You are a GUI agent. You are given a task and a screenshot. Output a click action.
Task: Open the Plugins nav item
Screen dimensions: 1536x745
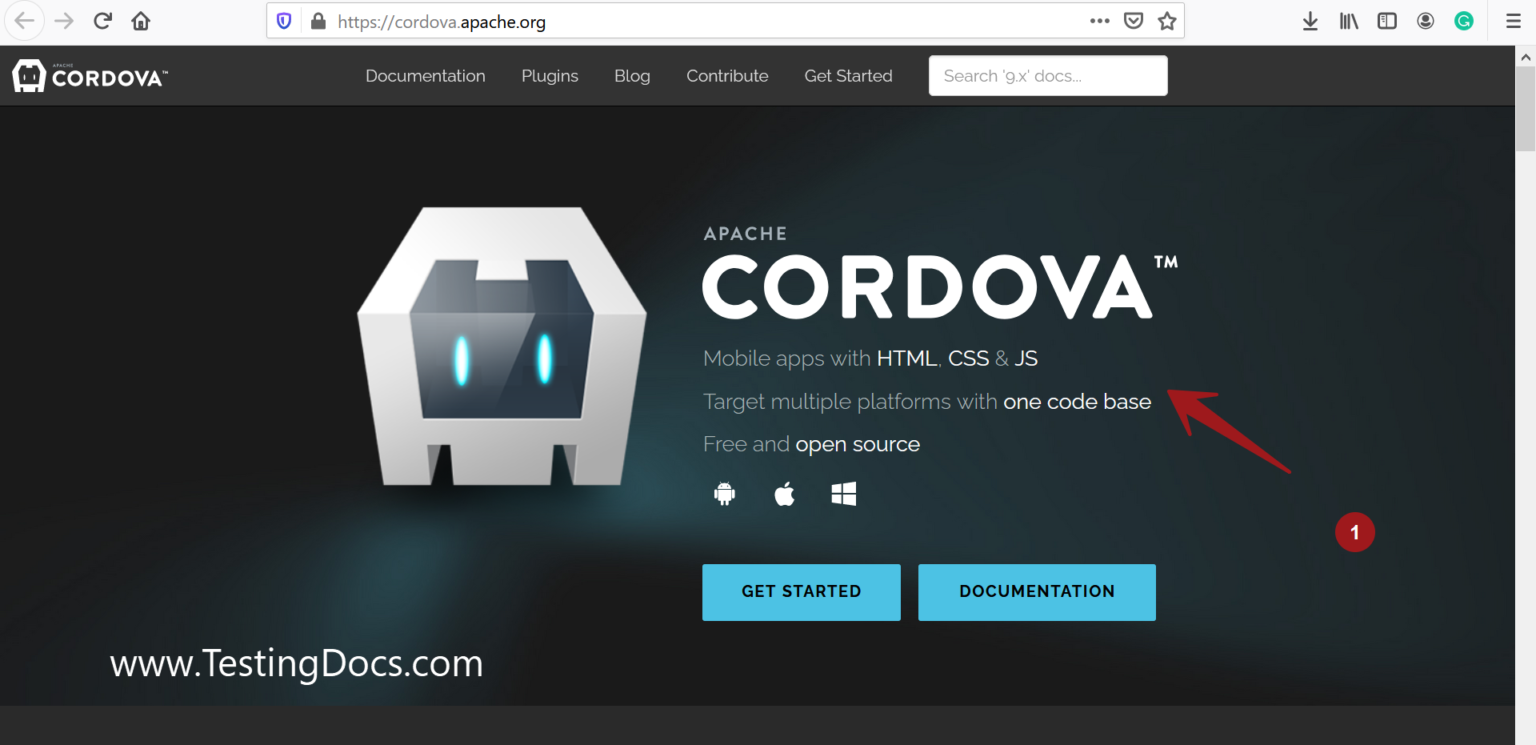[550, 76]
